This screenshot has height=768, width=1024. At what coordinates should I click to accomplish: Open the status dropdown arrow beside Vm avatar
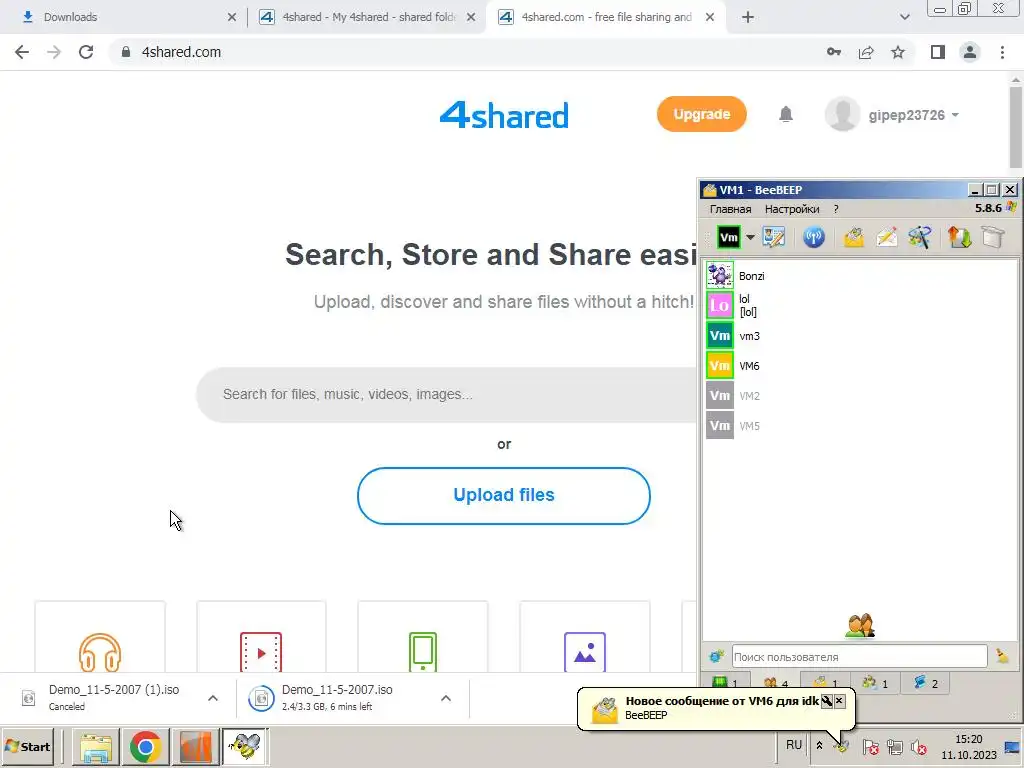coord(750,237)
